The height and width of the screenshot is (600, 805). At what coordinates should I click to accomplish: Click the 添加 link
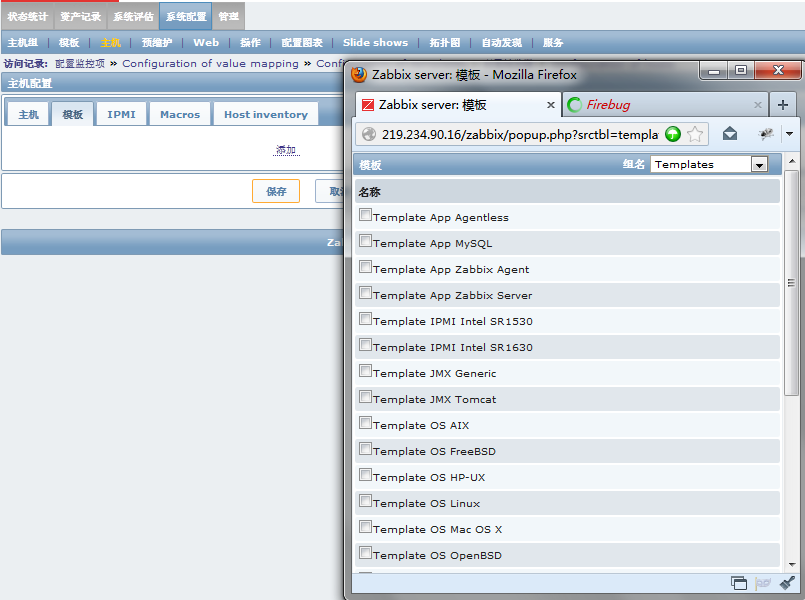pyautogui.click(x=286, y=150)
